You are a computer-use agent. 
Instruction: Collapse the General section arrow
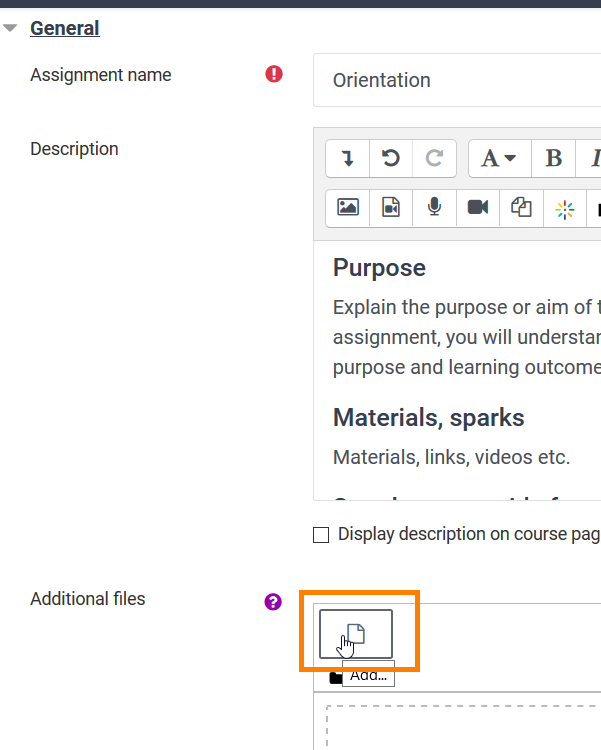(x=10, y=28)
